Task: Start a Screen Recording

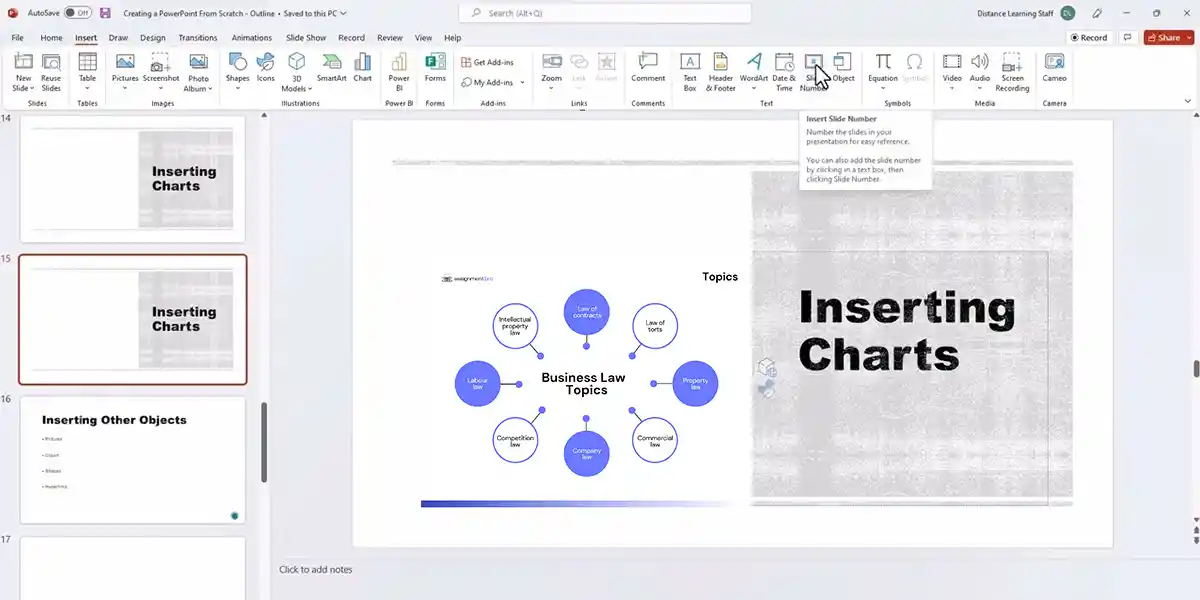Action: (1012, 68)
